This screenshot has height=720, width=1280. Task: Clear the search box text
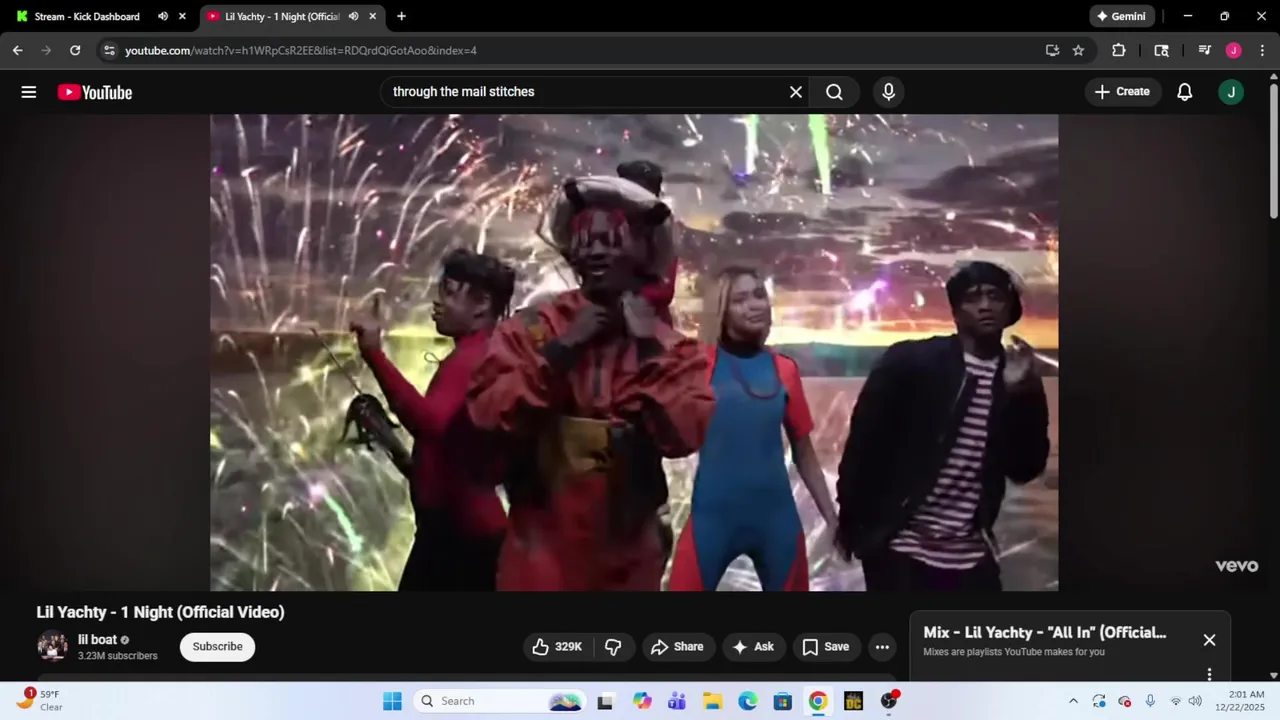point(796,92)
